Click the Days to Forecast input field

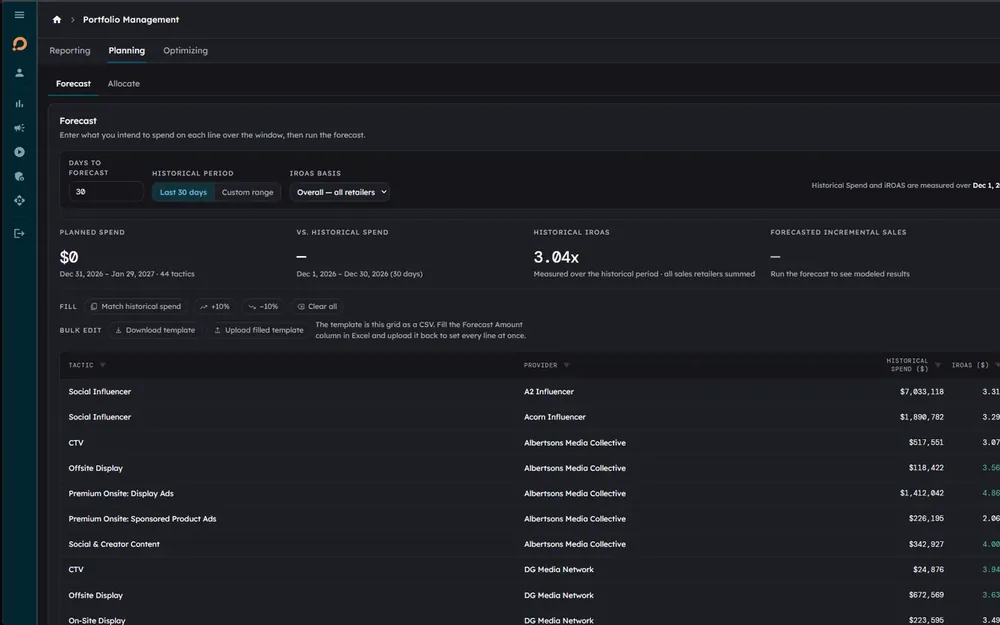(x=106, y=191)
